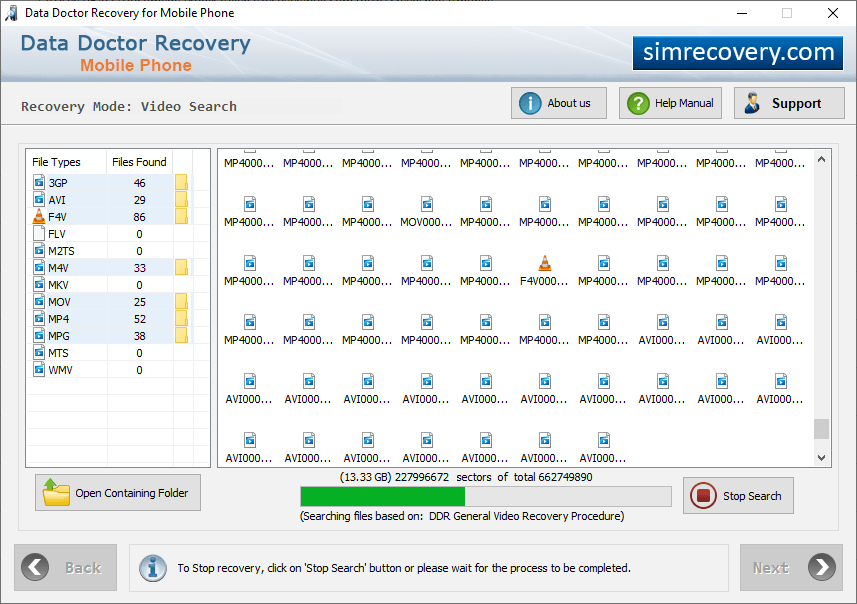The width and height of the screenshot is (857, 604).
Task: Click the 29 files found count for AVI
Action: pos(139,200)
